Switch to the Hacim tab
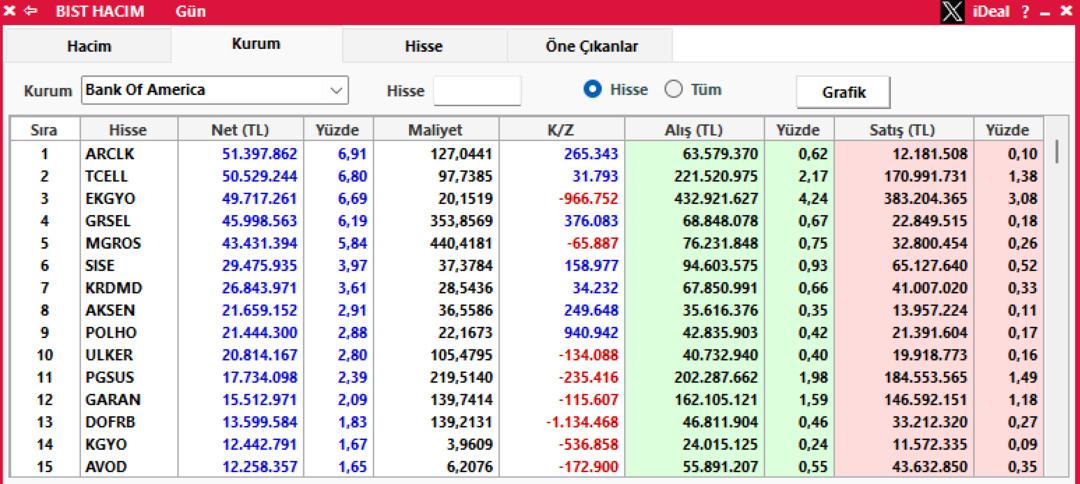Viewport: 1080px width, 484px height. (x=88, y=46)
